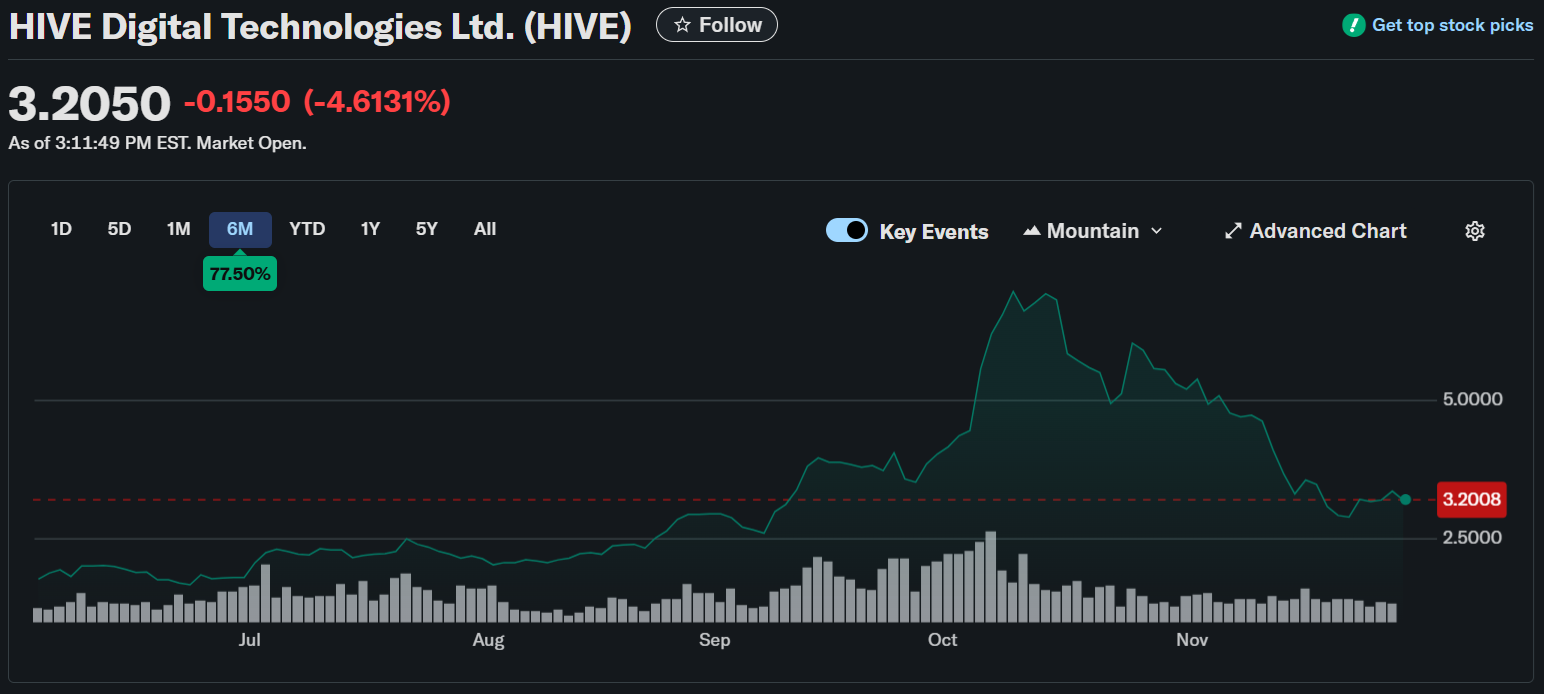
Task: Open chart settings gear icon
Action: click(1474, 231)
